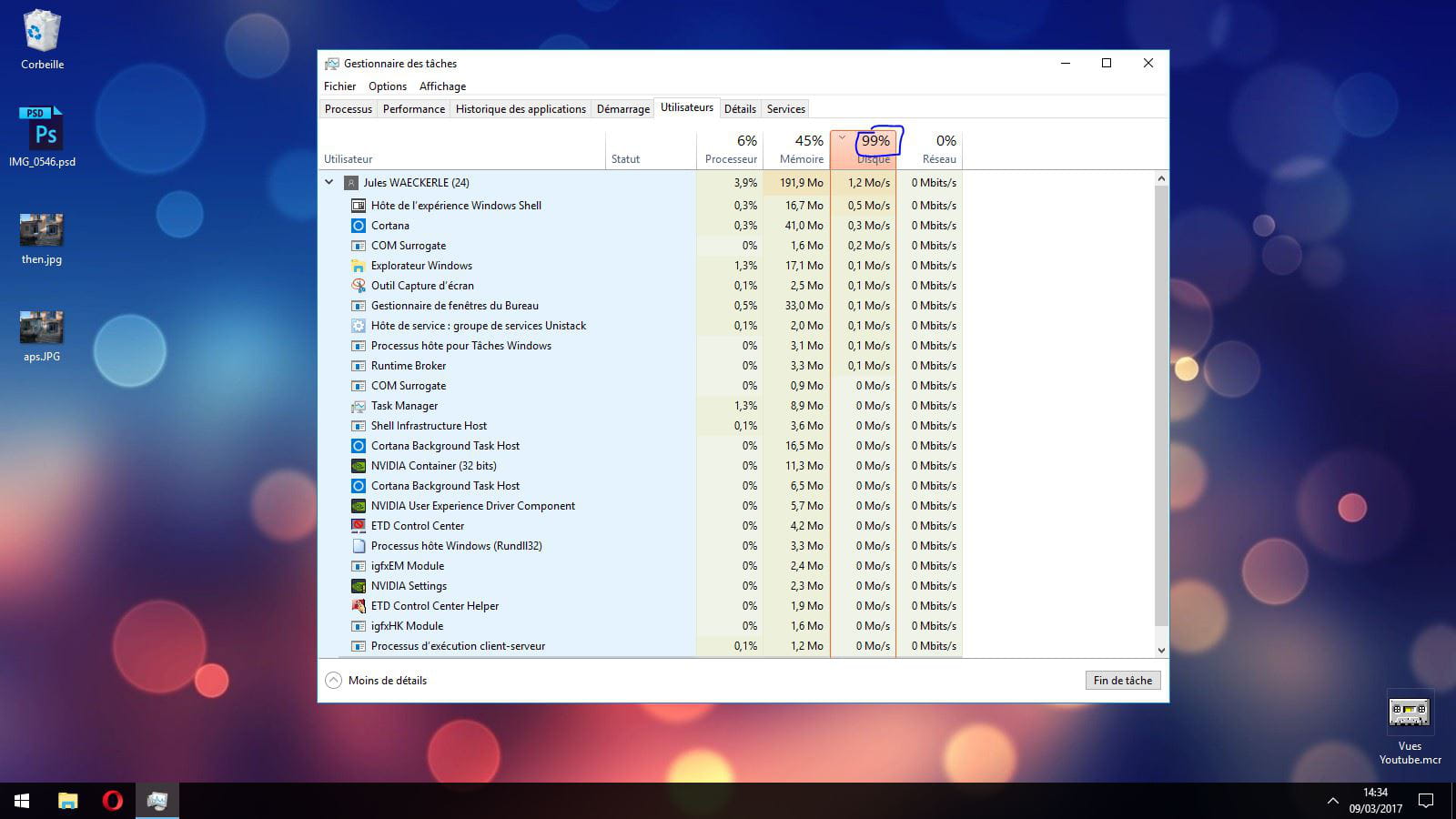1456x819 pixels.
Task: Click the NVIDIA User Experience Driver Component icon
Action: pos(359,506)
